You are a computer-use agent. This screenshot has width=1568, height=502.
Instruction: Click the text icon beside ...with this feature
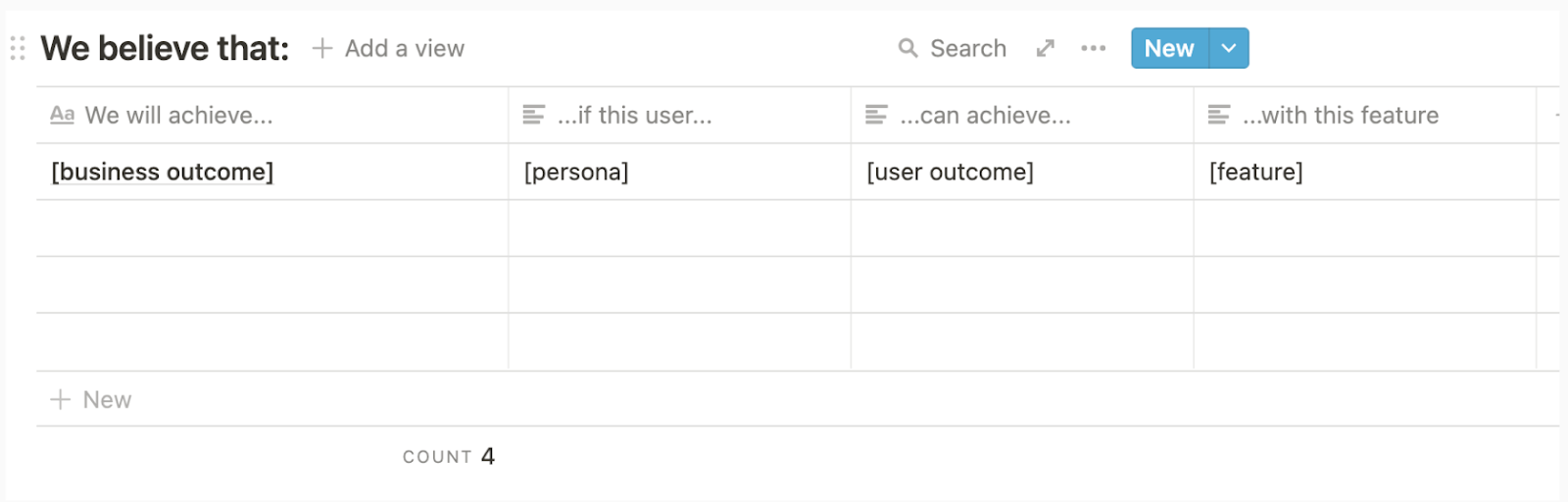tap(1219, 115)
